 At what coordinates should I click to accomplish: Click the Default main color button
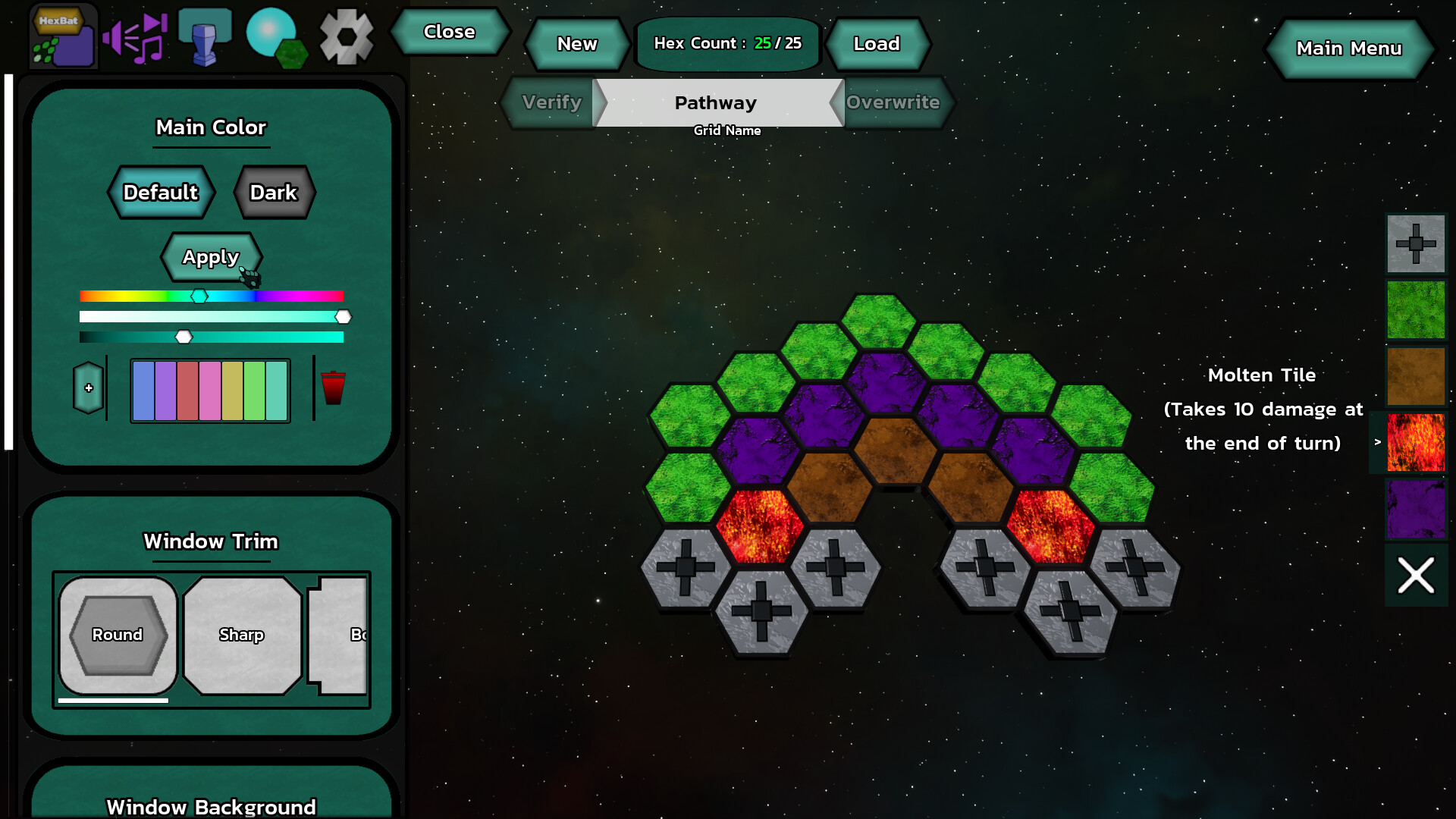click(x=159, y=191)
